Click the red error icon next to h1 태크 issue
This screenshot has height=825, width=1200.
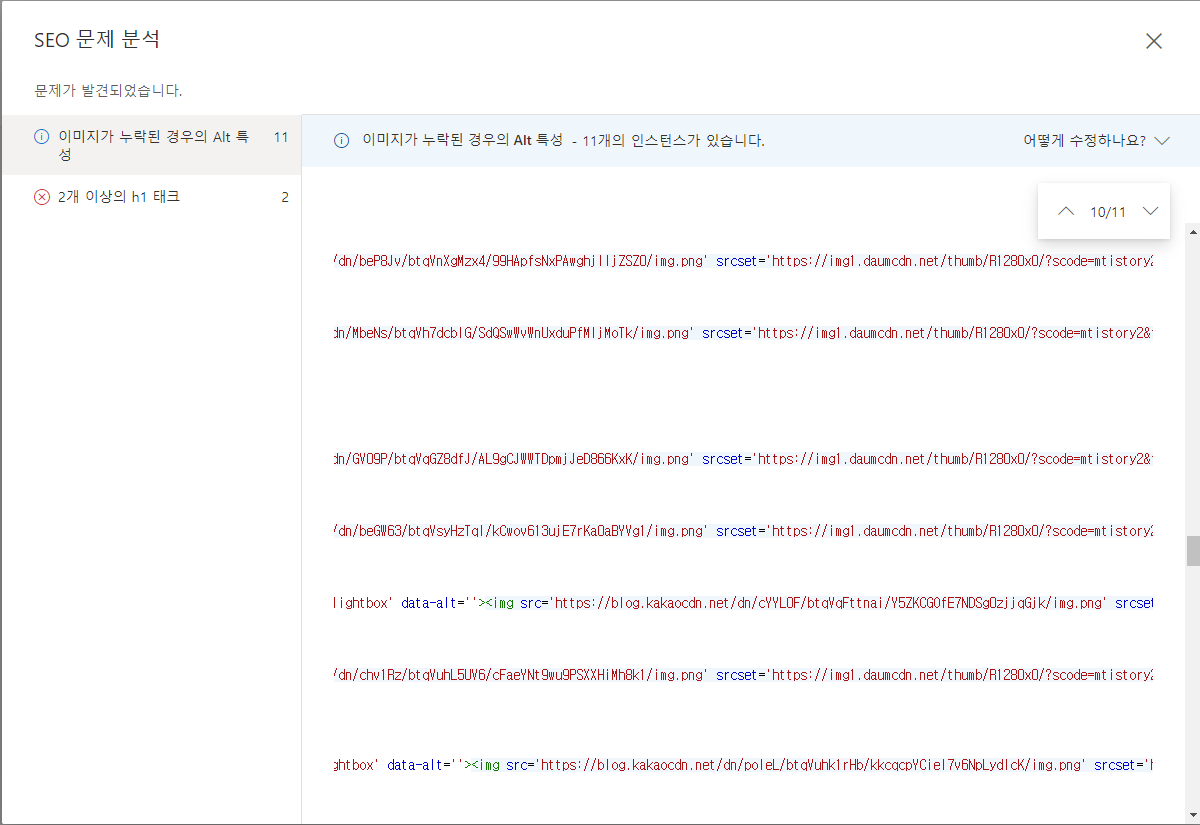41,196
